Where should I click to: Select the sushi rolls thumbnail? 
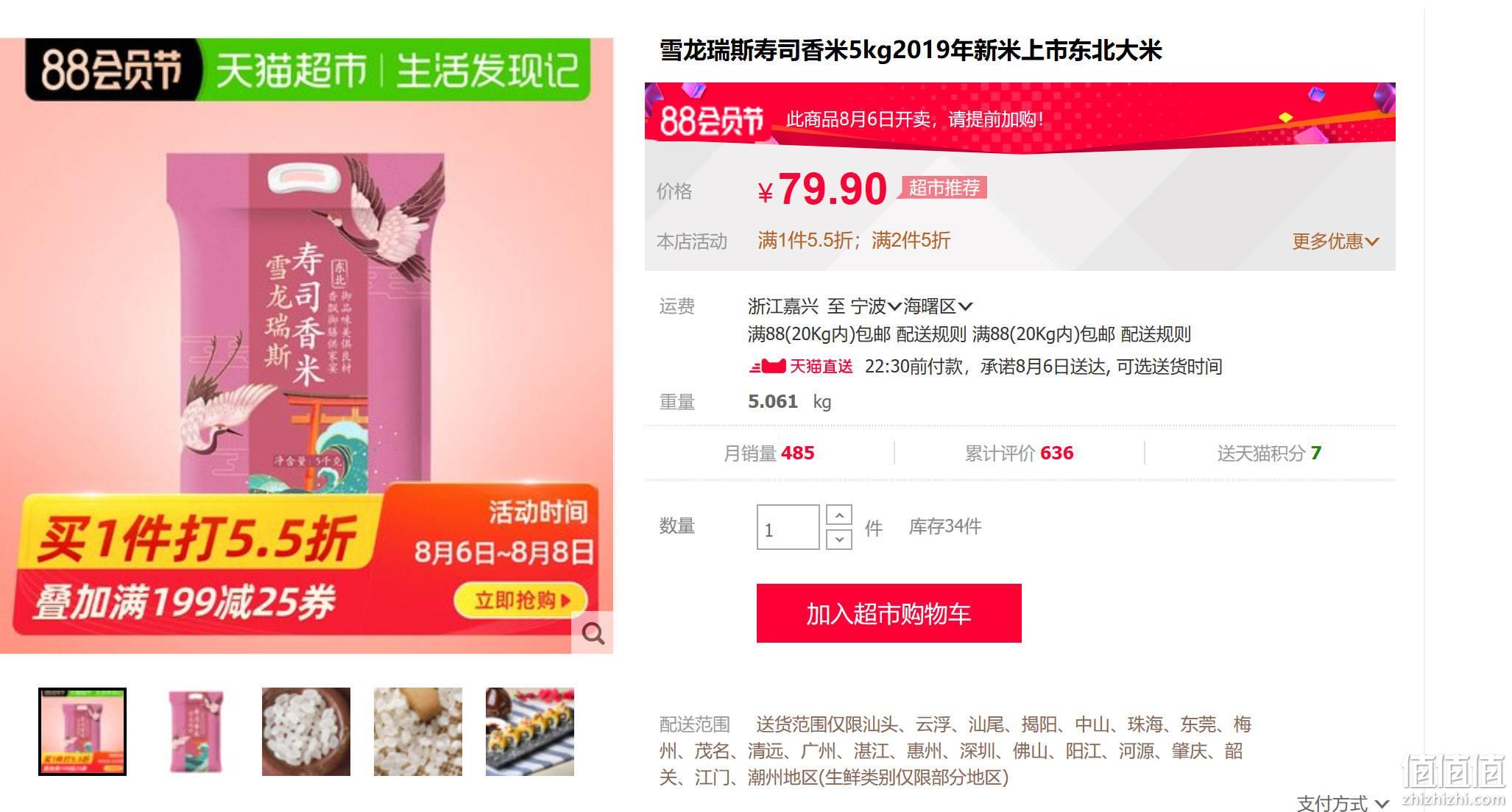coord(530,732)
